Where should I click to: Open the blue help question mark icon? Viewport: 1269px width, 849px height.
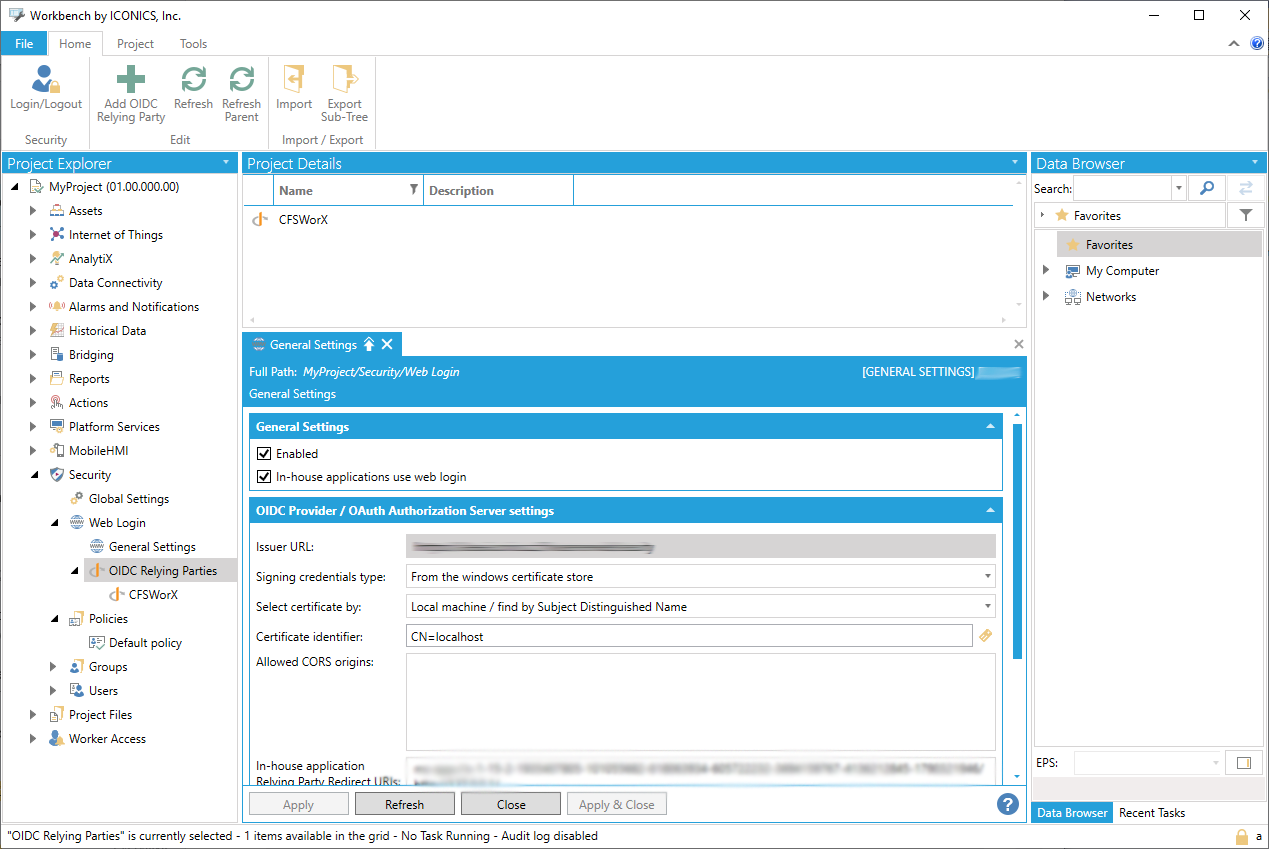pos(1007,804)
